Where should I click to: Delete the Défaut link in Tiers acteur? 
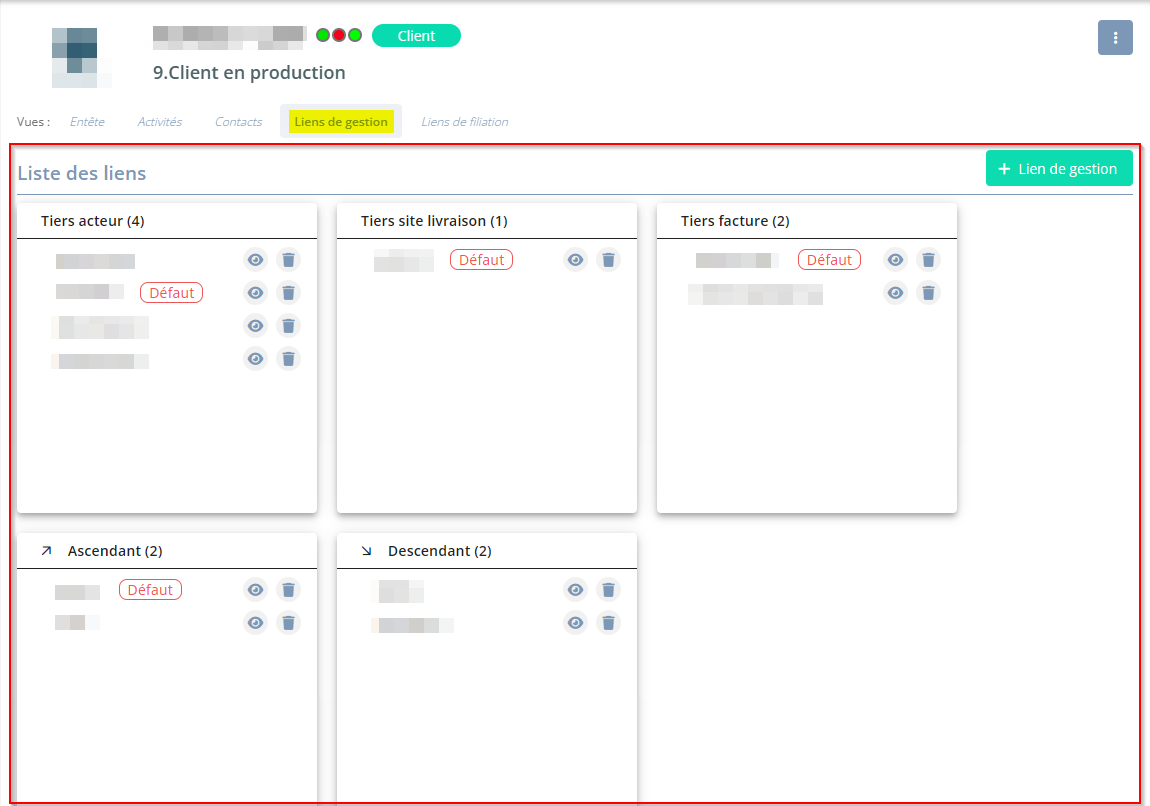coord(288,293)
